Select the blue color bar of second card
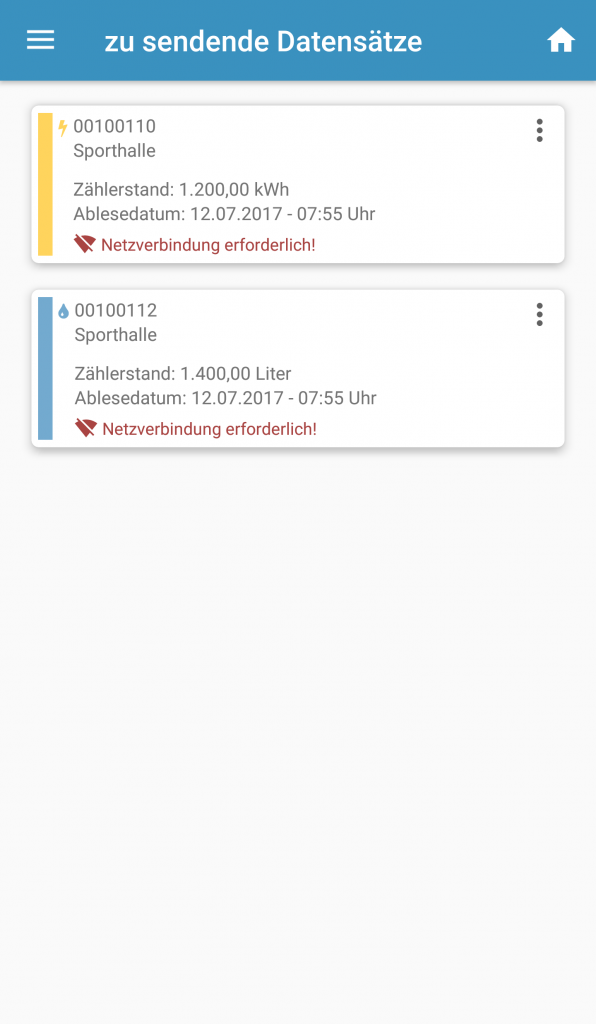Image resolution: width=596 pixels, height=1024 pixels. (x=45, y=368)
